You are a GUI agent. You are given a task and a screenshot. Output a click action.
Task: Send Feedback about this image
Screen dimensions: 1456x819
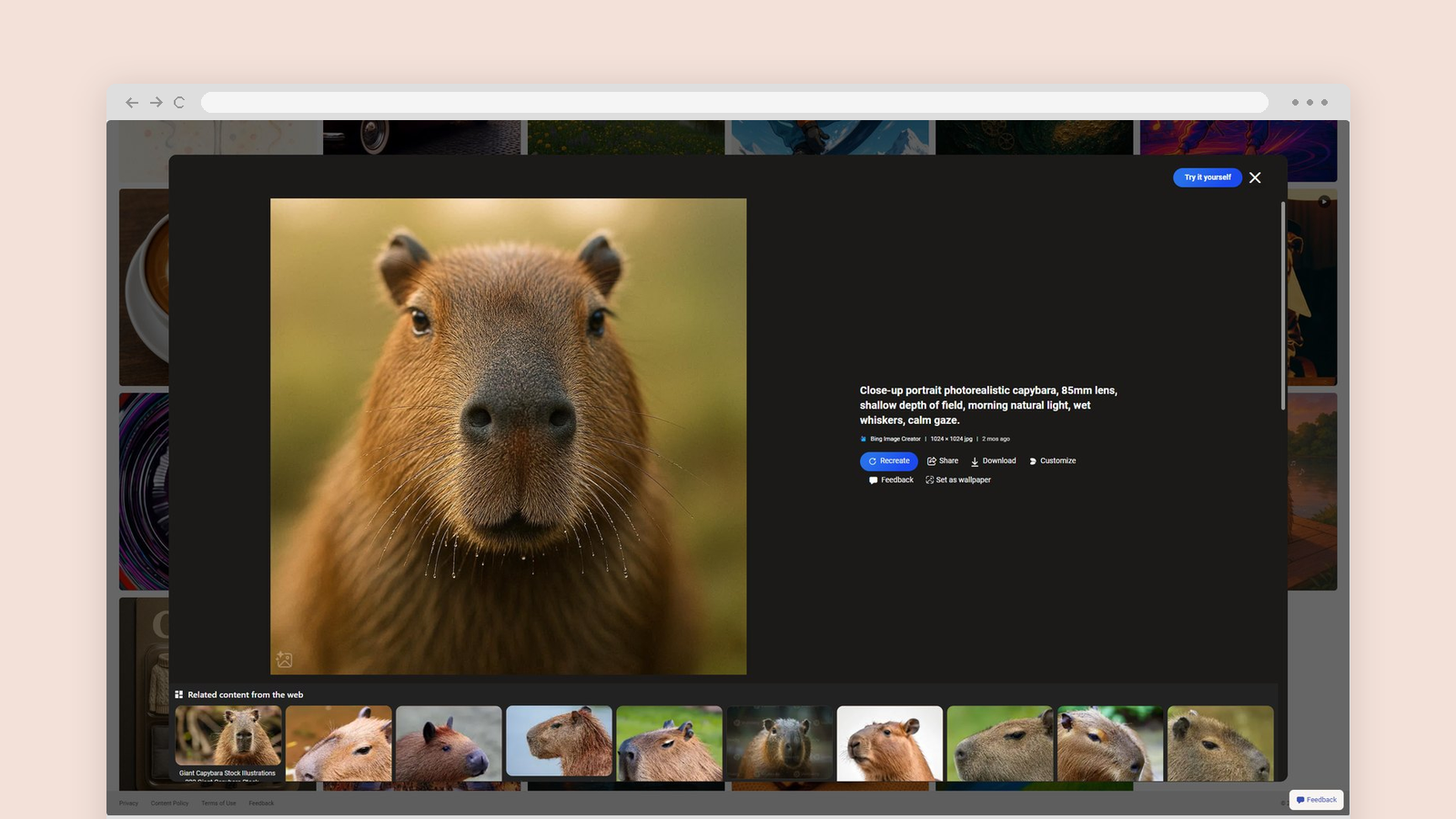click(x=891, y=480)
